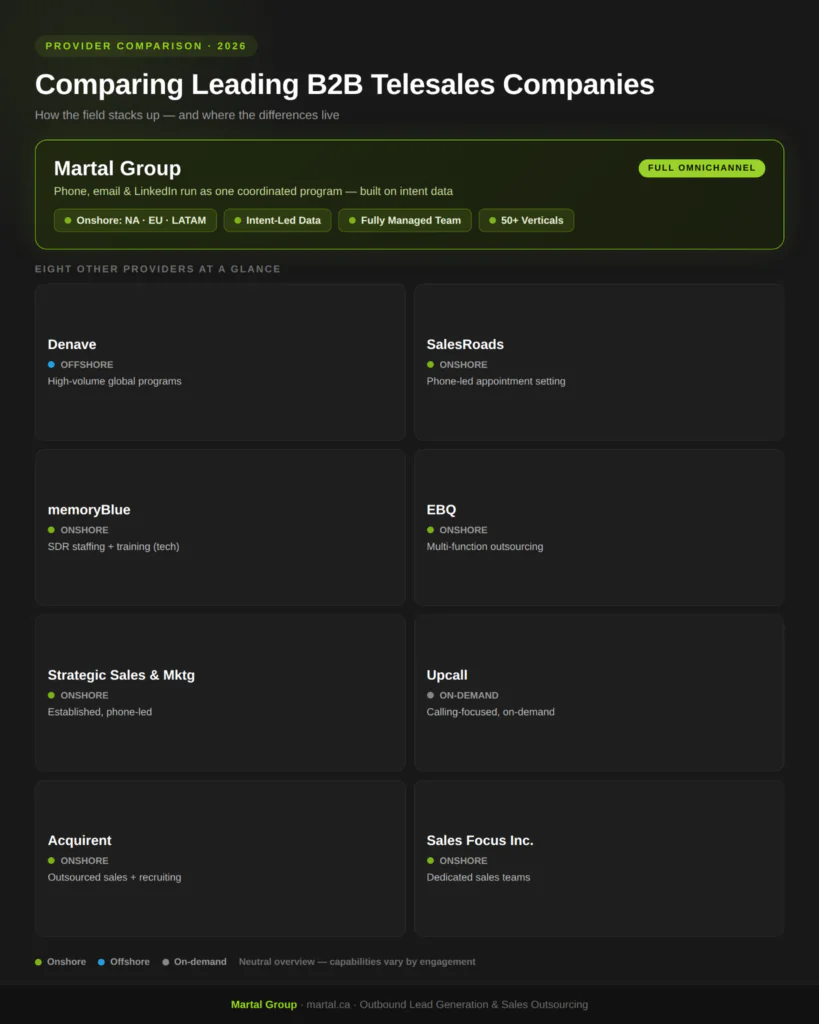Open the martal.ca link in footer
The height and width of the screenshot is (1024, 819).
tap(328, 1004)
